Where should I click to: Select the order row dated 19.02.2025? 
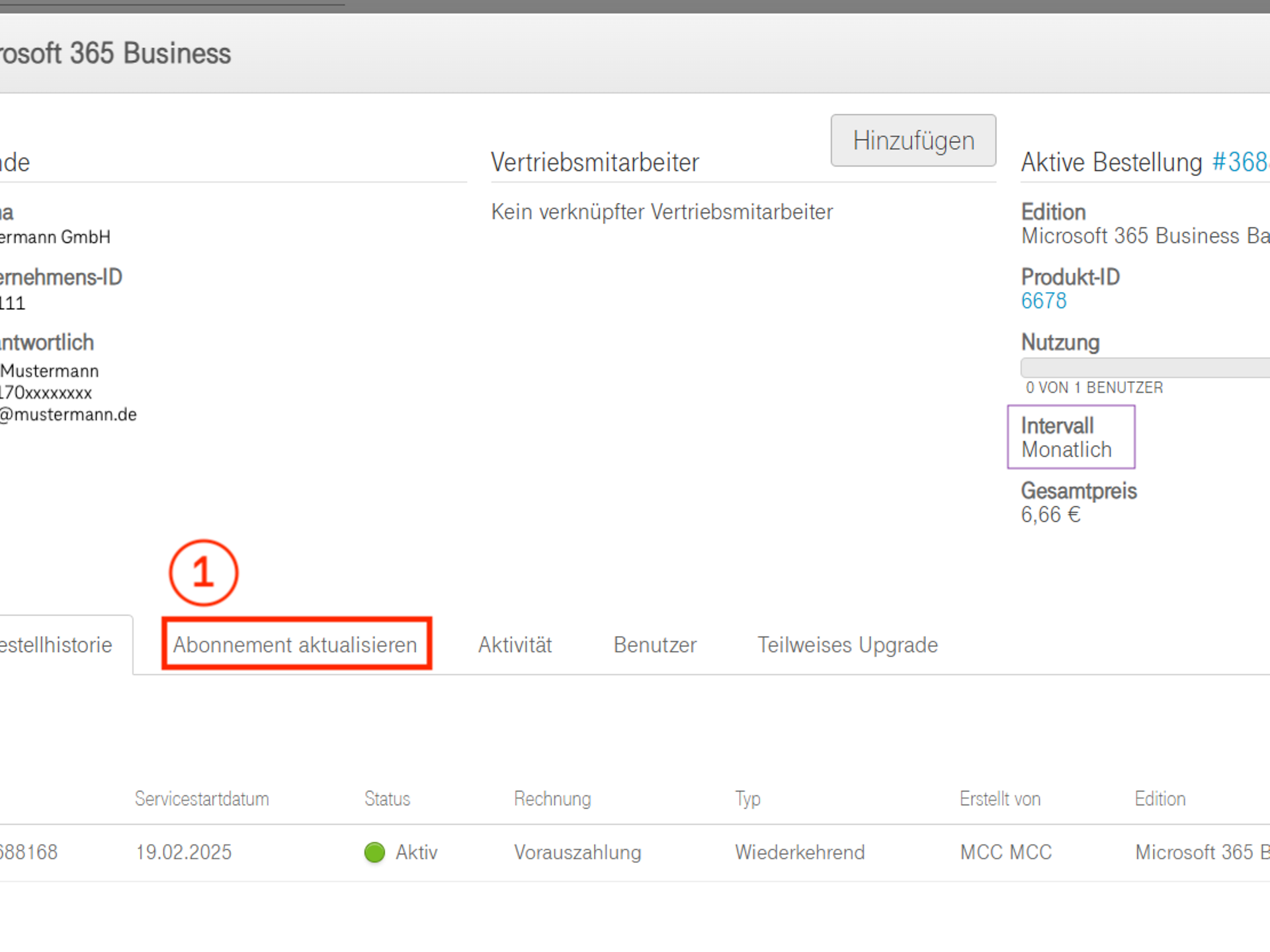(183, 853)
